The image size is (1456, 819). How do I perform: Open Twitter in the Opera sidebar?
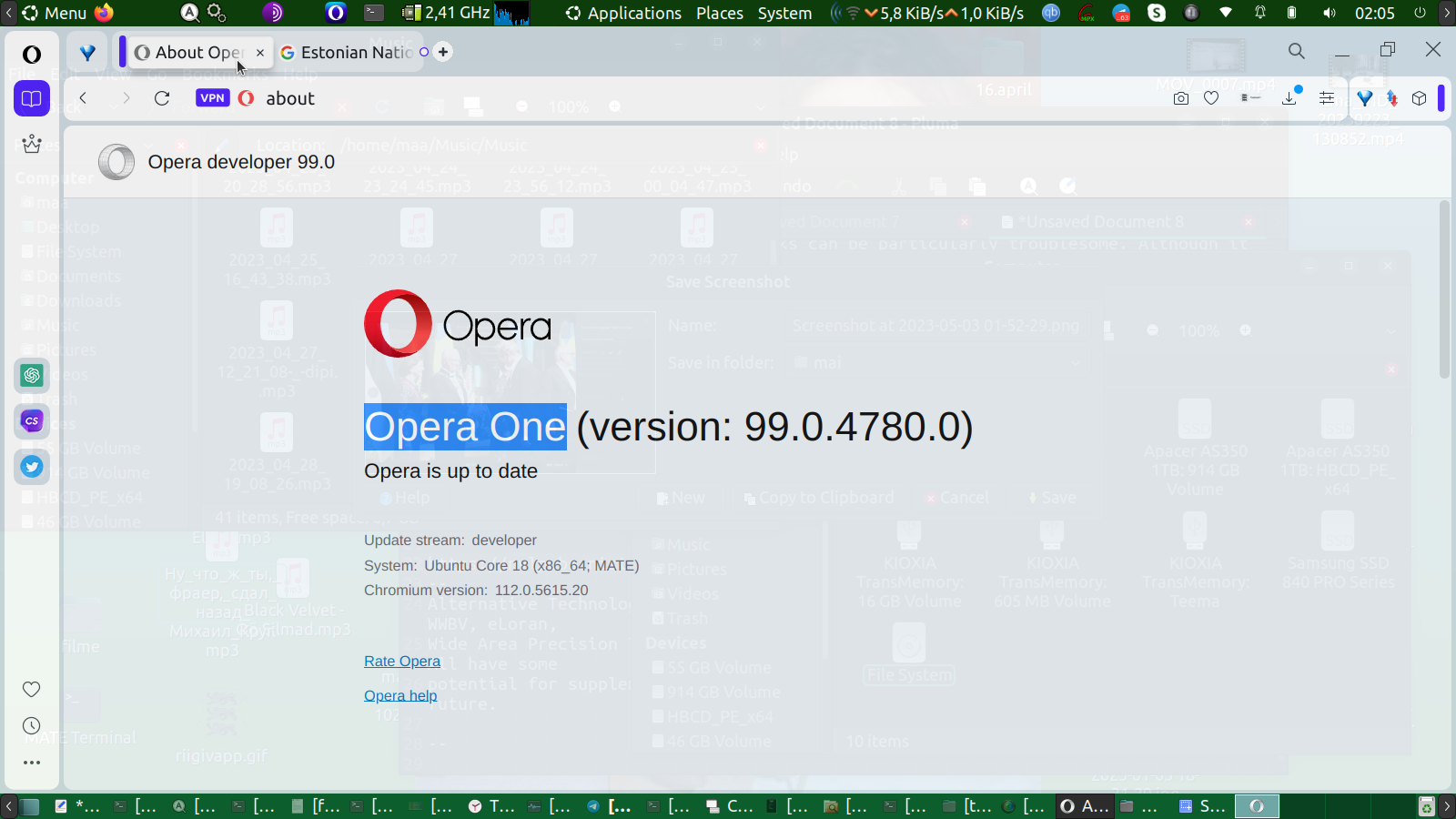(x=32, y=467)
